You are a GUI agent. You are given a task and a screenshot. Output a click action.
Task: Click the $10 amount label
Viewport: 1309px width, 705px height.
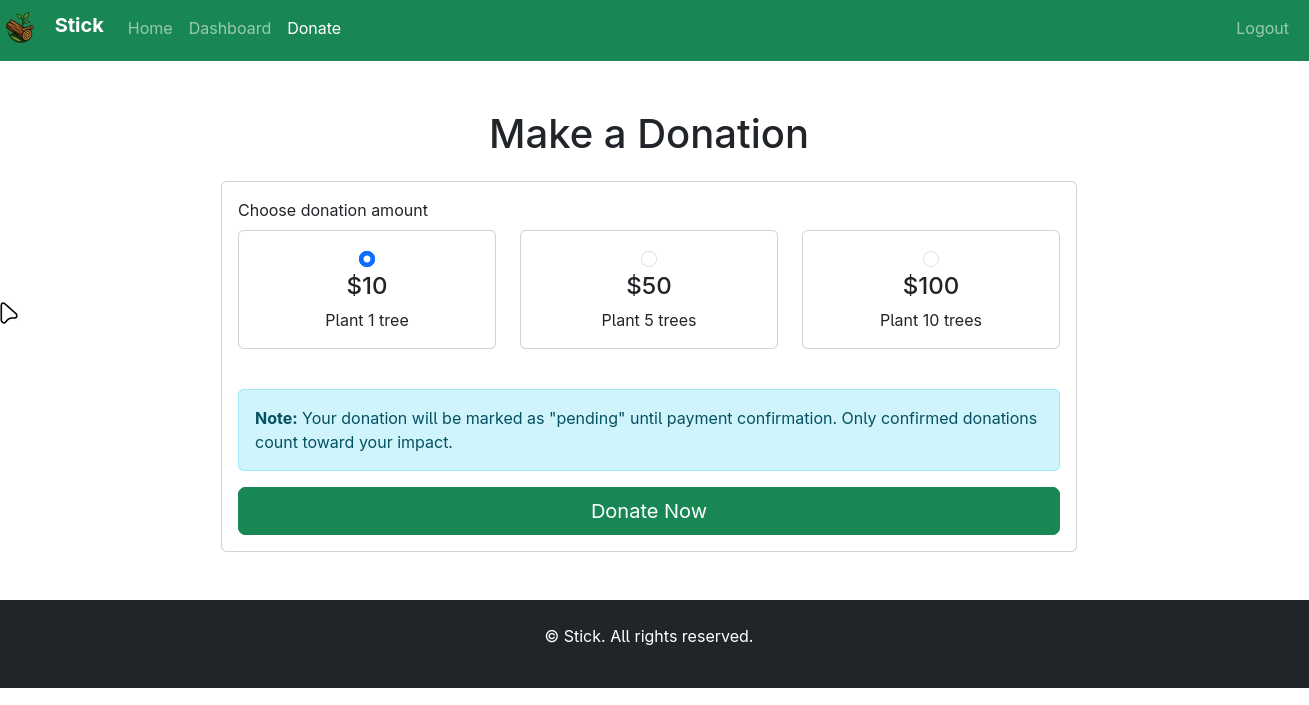tap(367, 286)
